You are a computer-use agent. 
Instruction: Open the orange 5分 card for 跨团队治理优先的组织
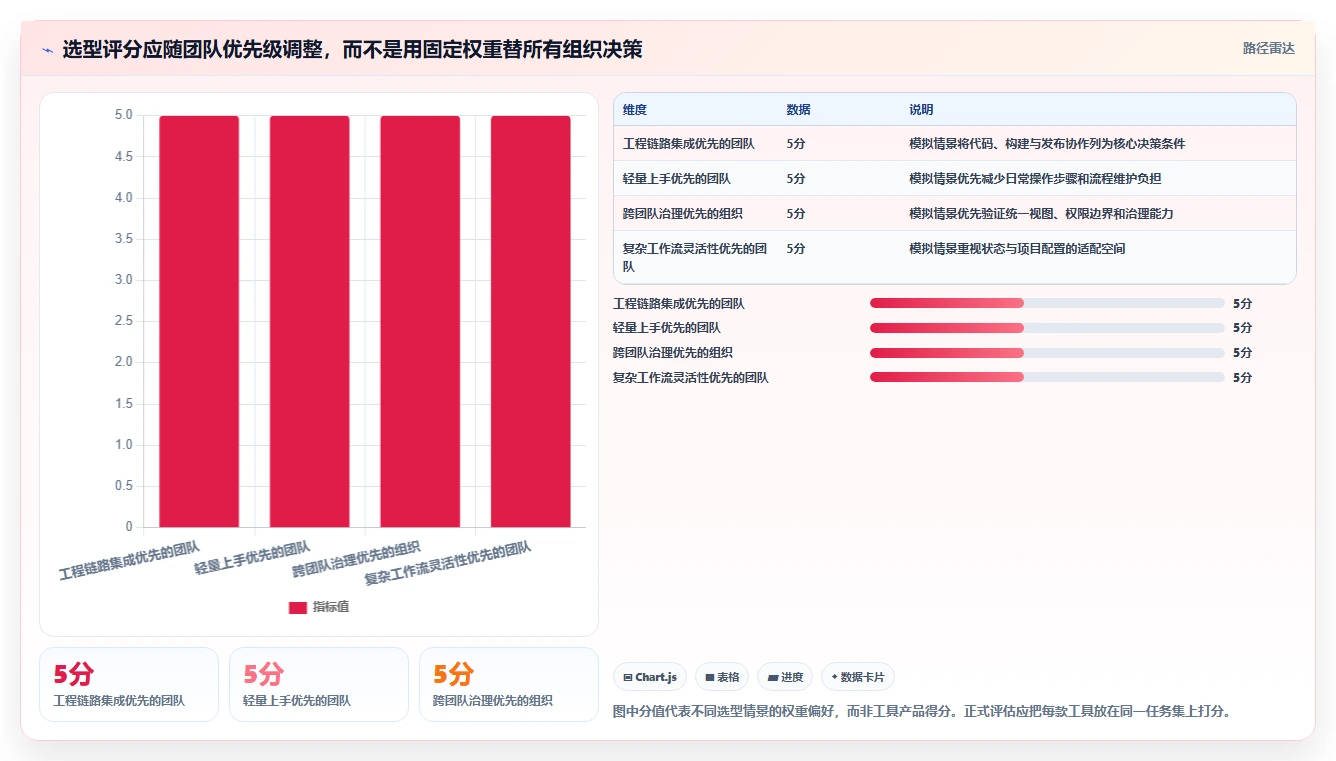[x=509, y=684]
